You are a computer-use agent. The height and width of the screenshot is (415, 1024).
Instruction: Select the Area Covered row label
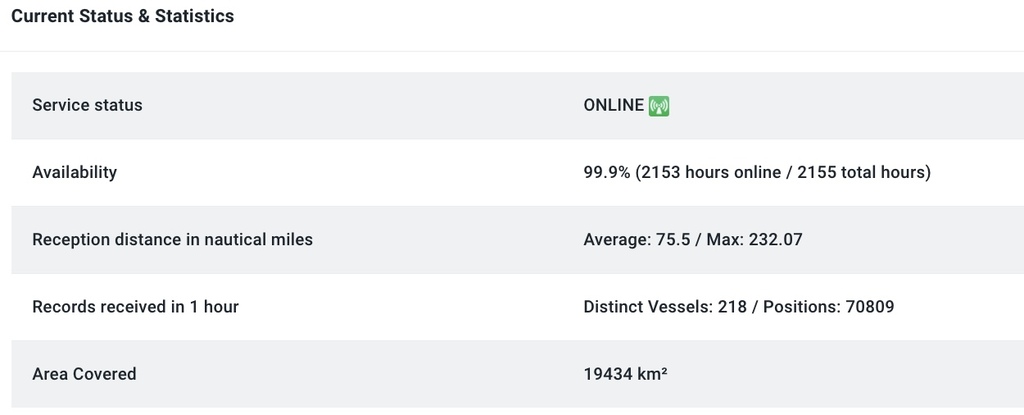pyautogui.click(x=84, y=374)
